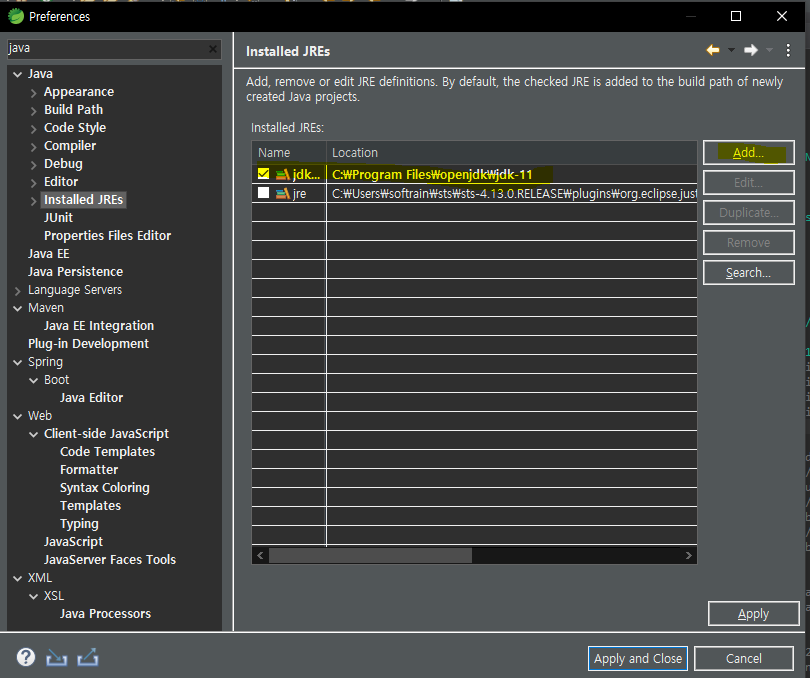Open the back history dropdown arrow
The height and width of the screenshot is (678, 810).
click(731, 50)
